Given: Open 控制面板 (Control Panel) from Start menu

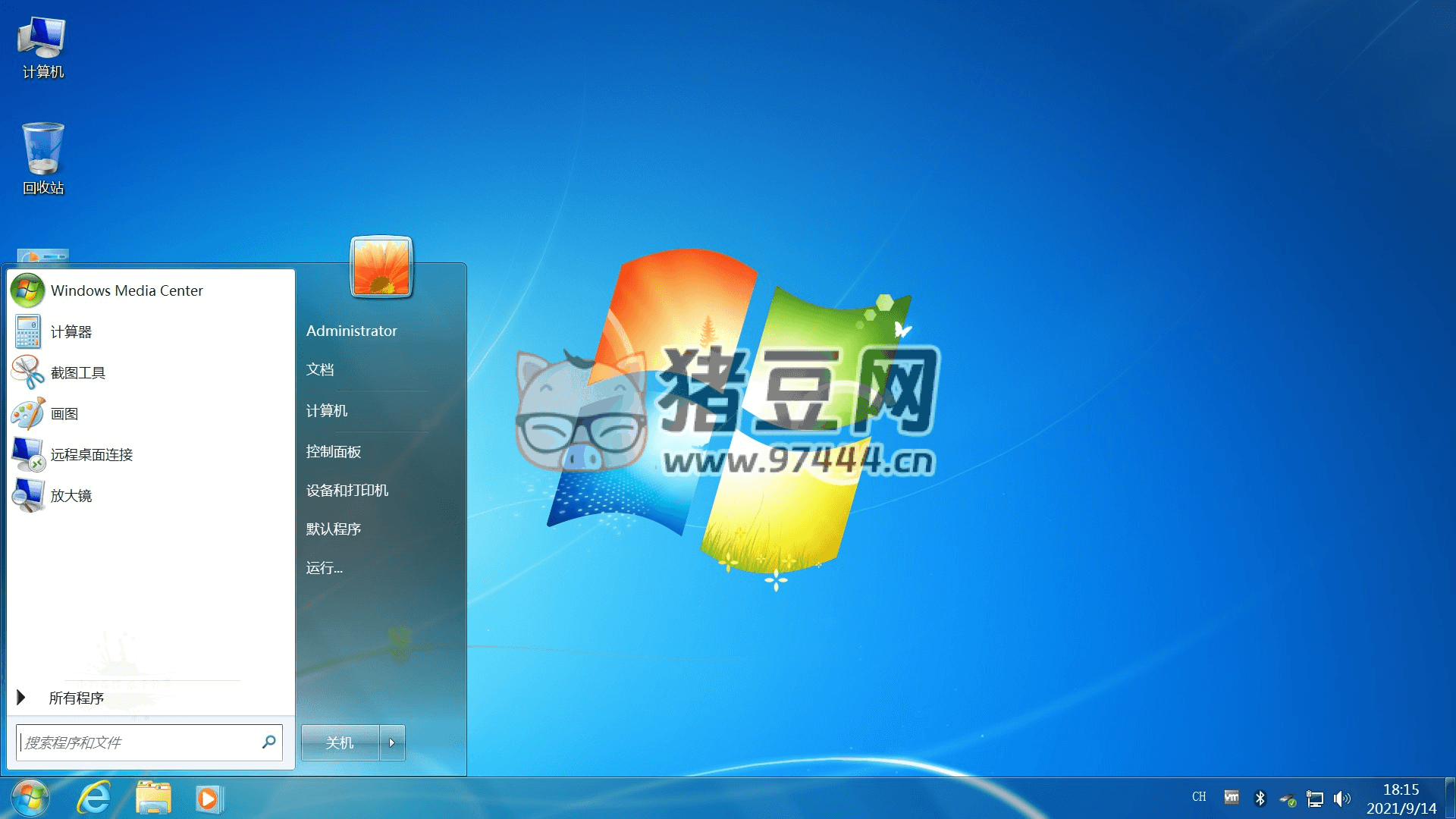Looking at the screenshot, I should pos(333,451).
